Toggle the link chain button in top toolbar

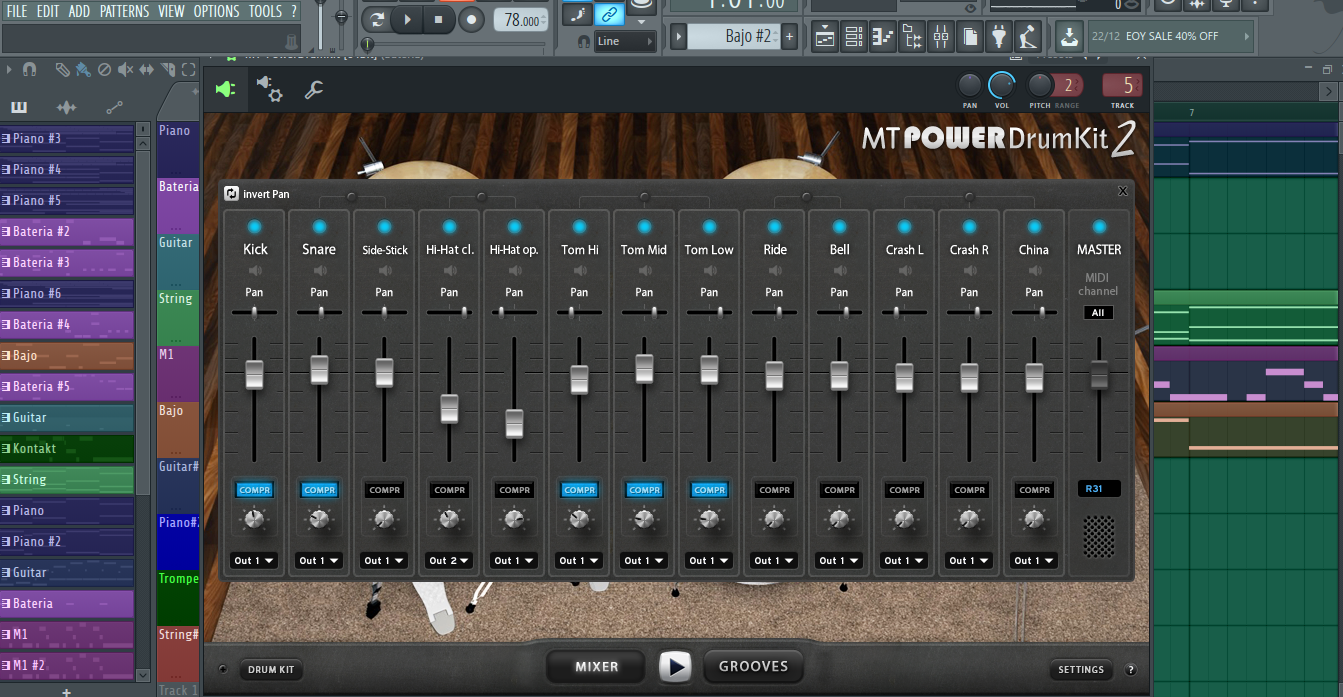pos(608,14)
